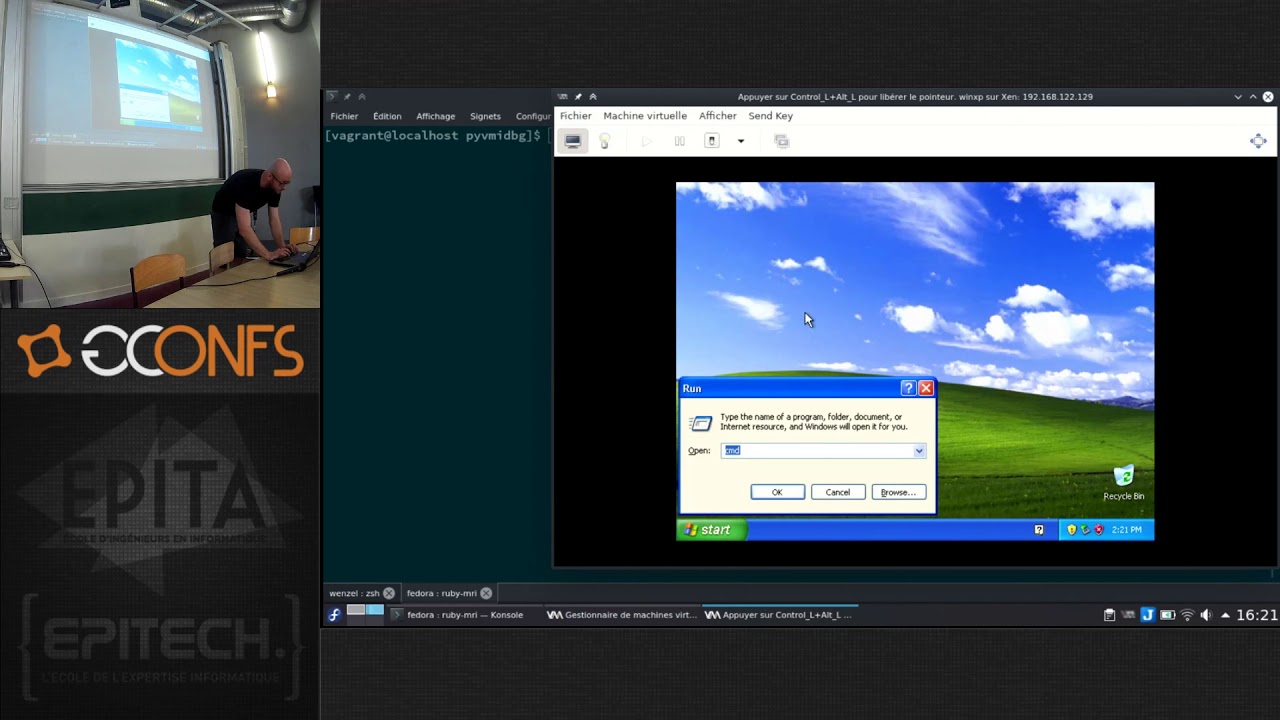This screenshot has width=1280, height=720.
Task: Select Appuyer sur Control_L+Alt_L taskbar entry
Action: click(779, 615)
